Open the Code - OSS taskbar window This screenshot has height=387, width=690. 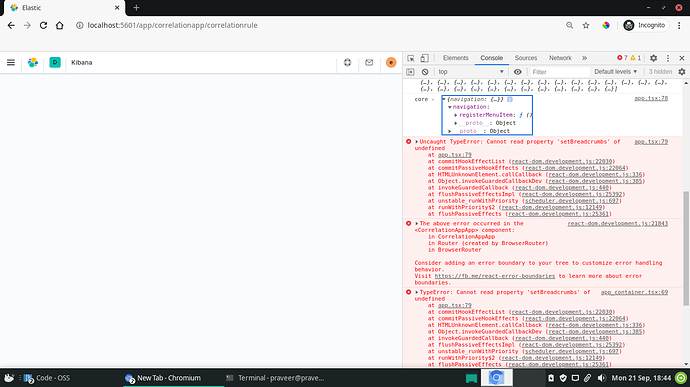click(x=47, y=378)
